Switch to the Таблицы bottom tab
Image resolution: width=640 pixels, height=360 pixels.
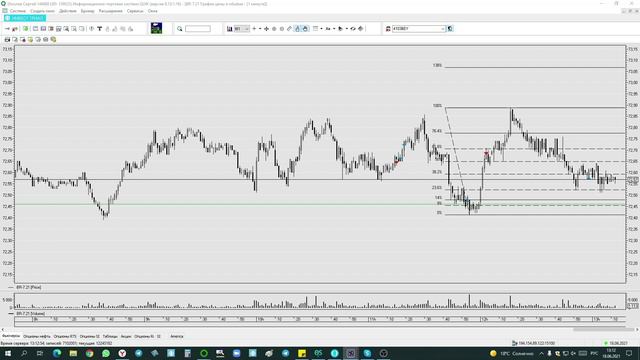tap(110, 336)
